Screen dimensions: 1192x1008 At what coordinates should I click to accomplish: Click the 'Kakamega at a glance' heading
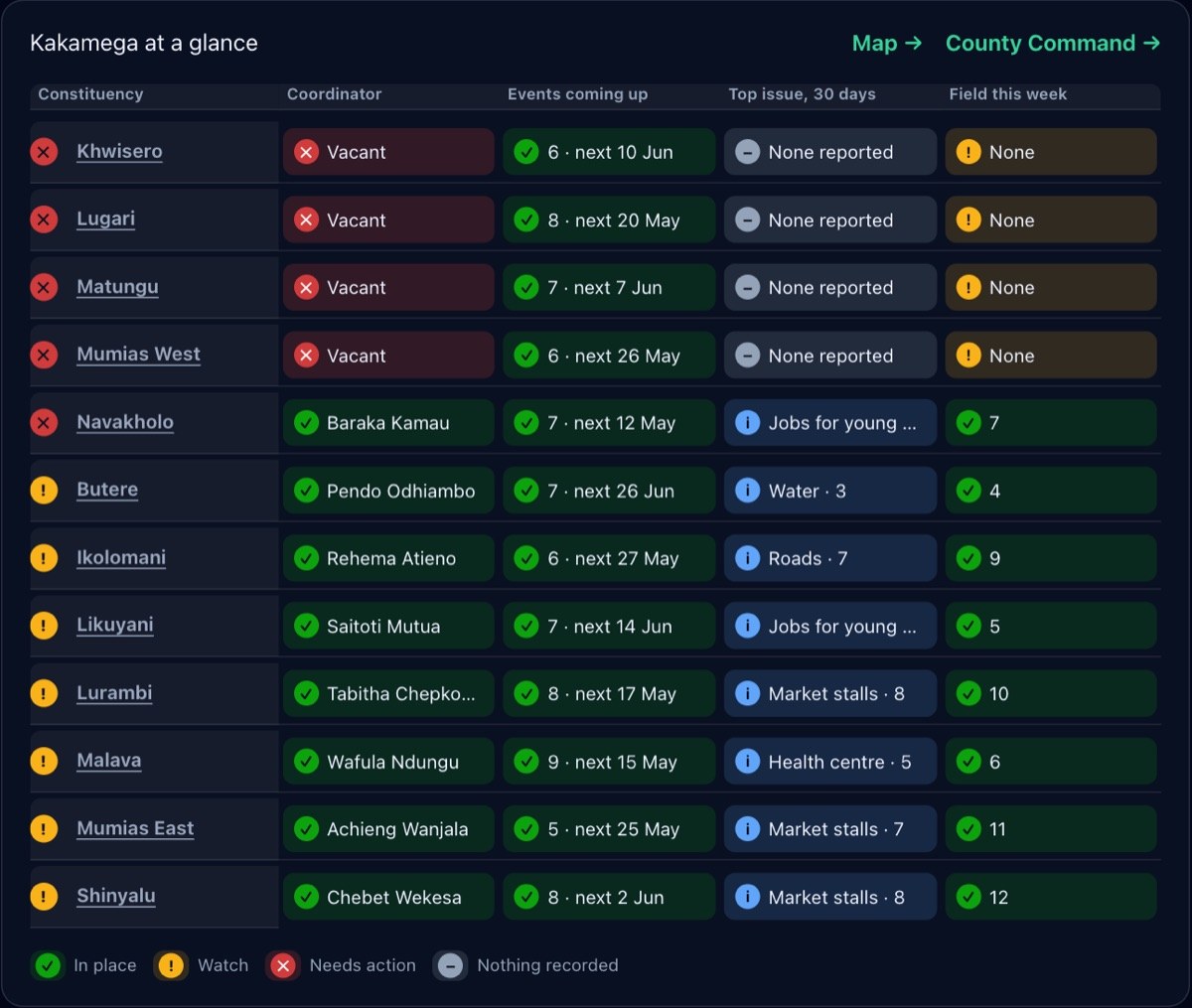tap(144, 43)
